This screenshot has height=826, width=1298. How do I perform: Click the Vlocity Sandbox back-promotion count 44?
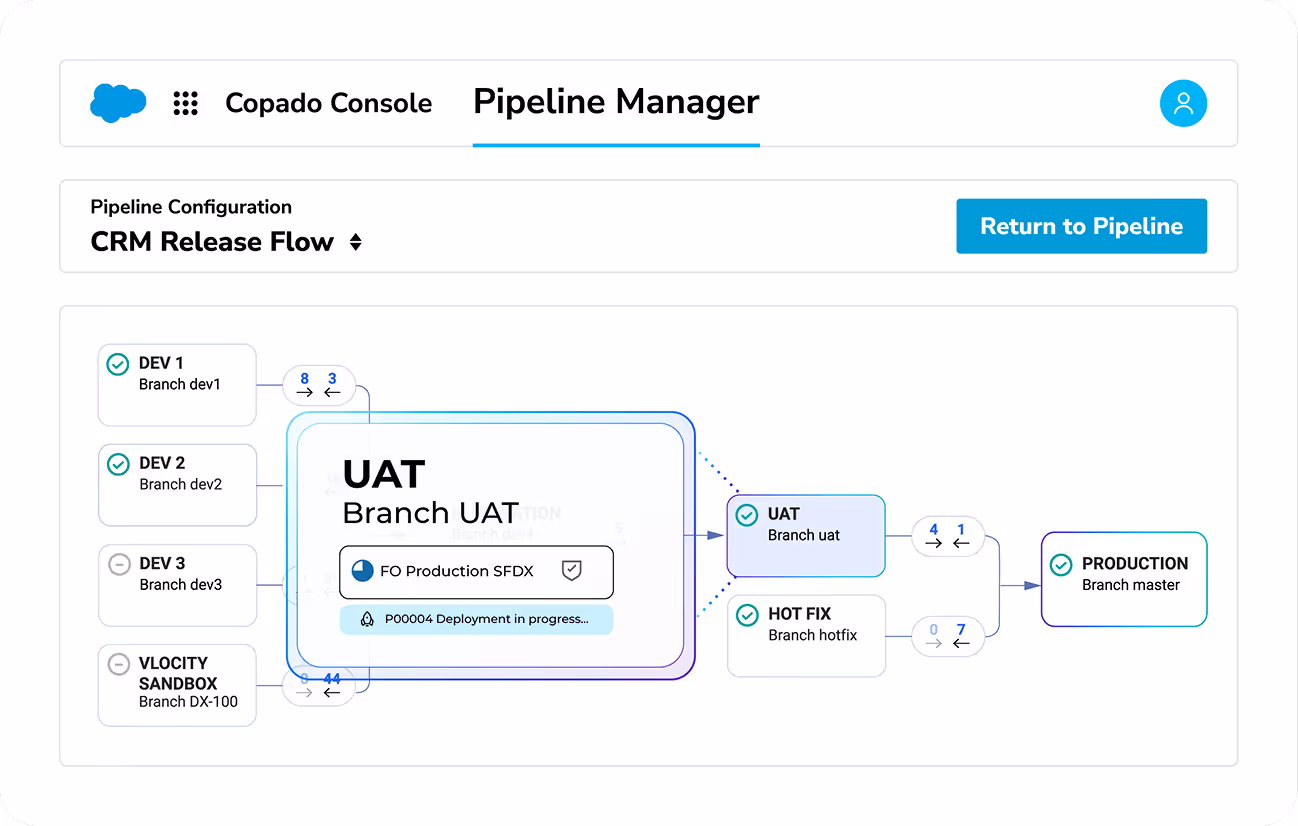(332, 679)
